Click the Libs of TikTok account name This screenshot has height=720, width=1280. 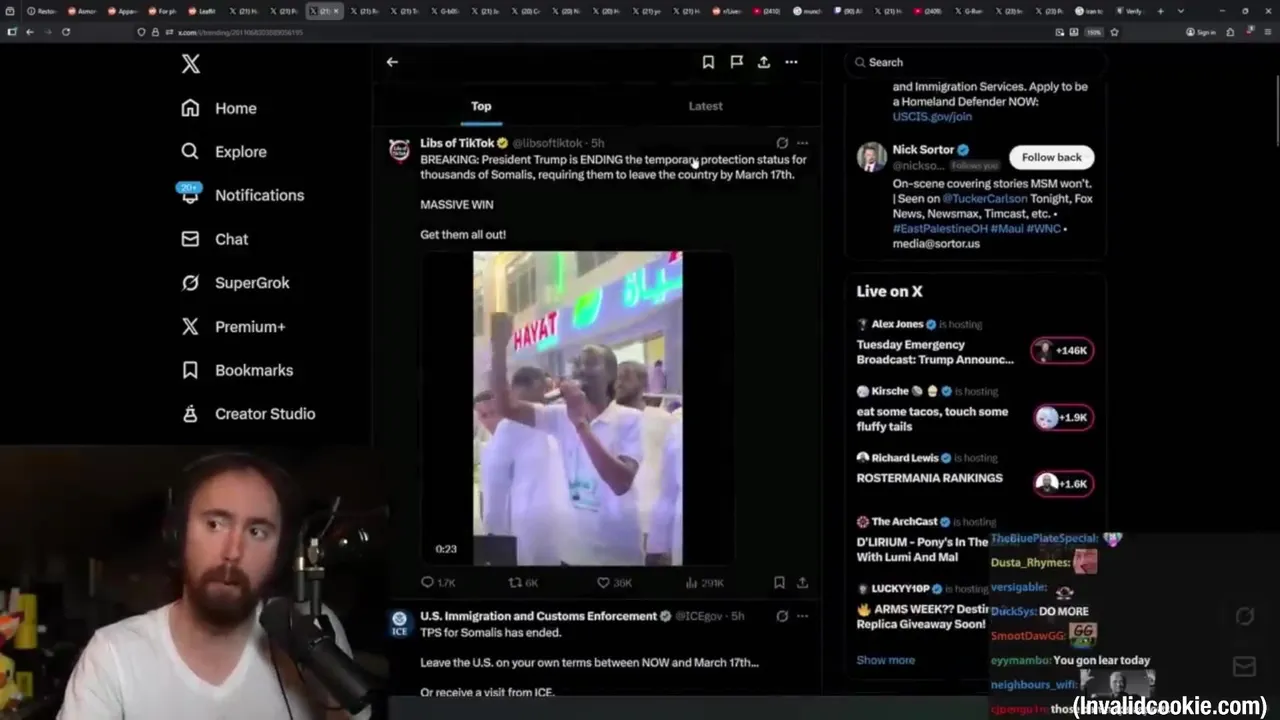point(457,143)
